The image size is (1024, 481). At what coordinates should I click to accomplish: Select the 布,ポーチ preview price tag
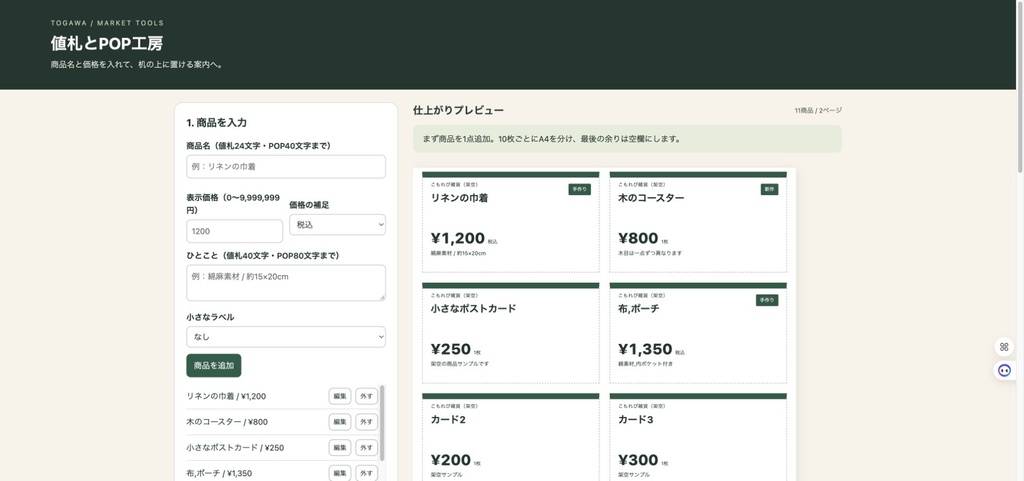click(x=698, y=333)
